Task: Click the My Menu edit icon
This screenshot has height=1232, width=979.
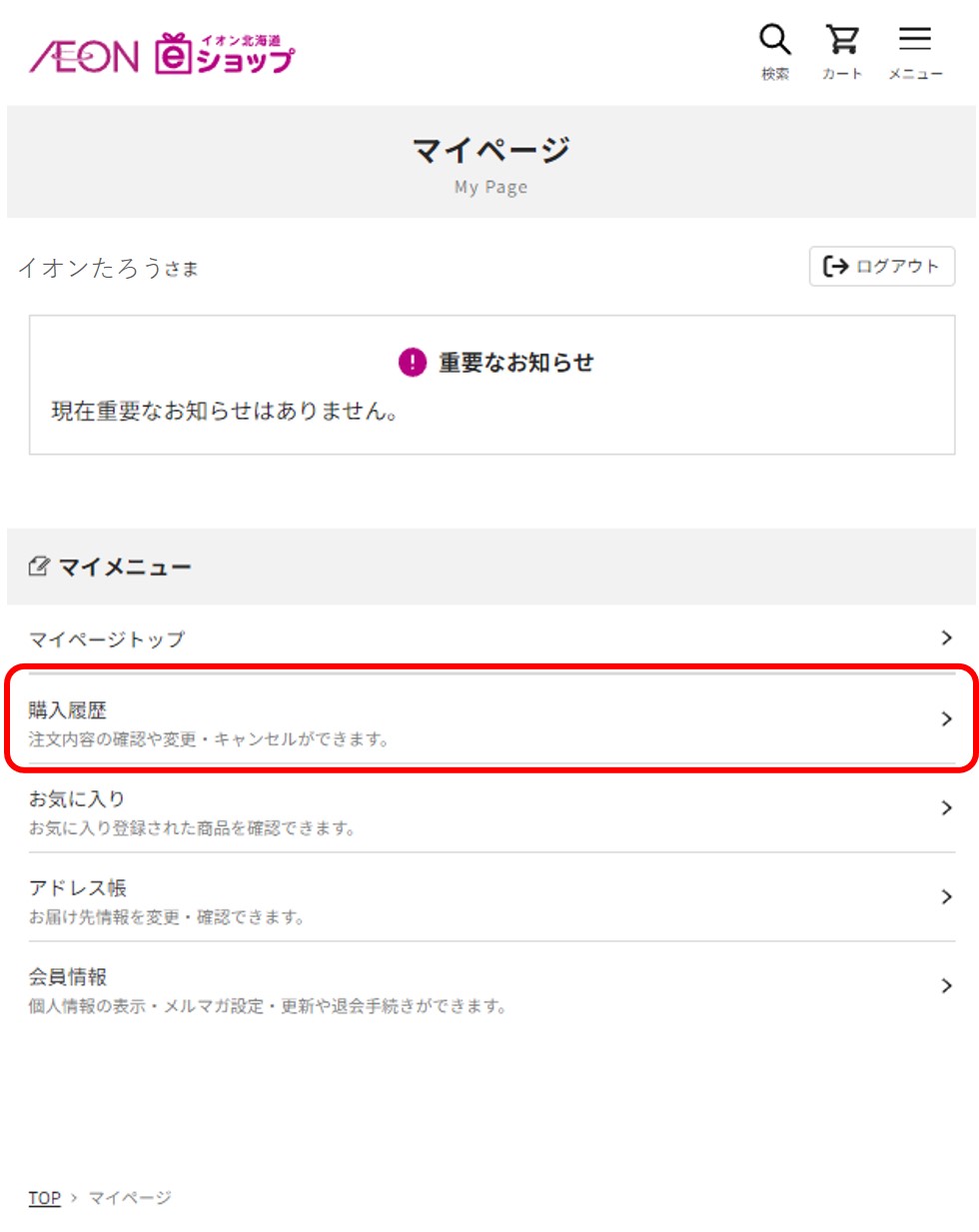Action: 39,567
